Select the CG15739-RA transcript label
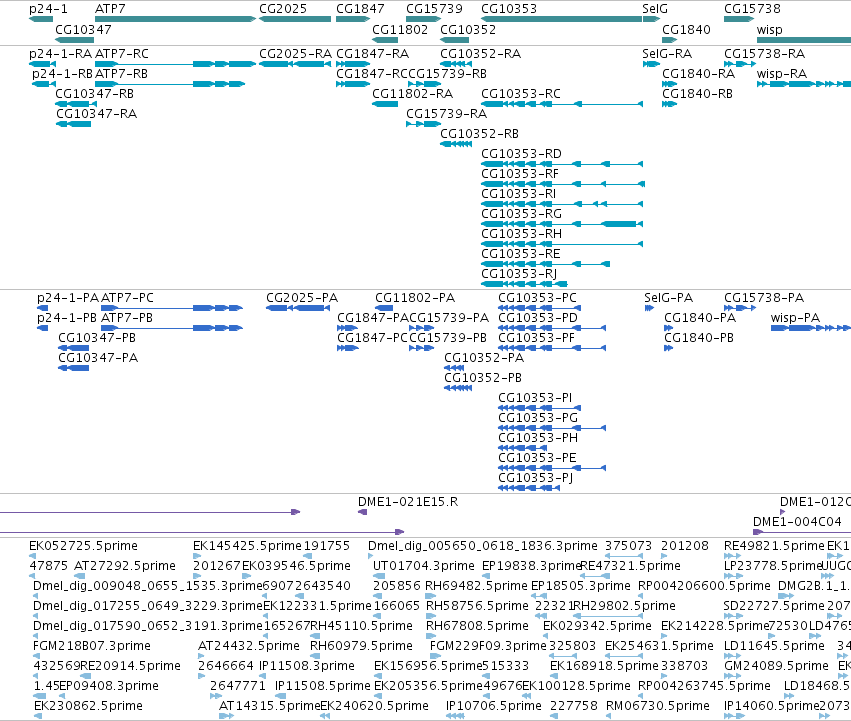This screenshot has width=851, height=721. [x=447, y=114]
